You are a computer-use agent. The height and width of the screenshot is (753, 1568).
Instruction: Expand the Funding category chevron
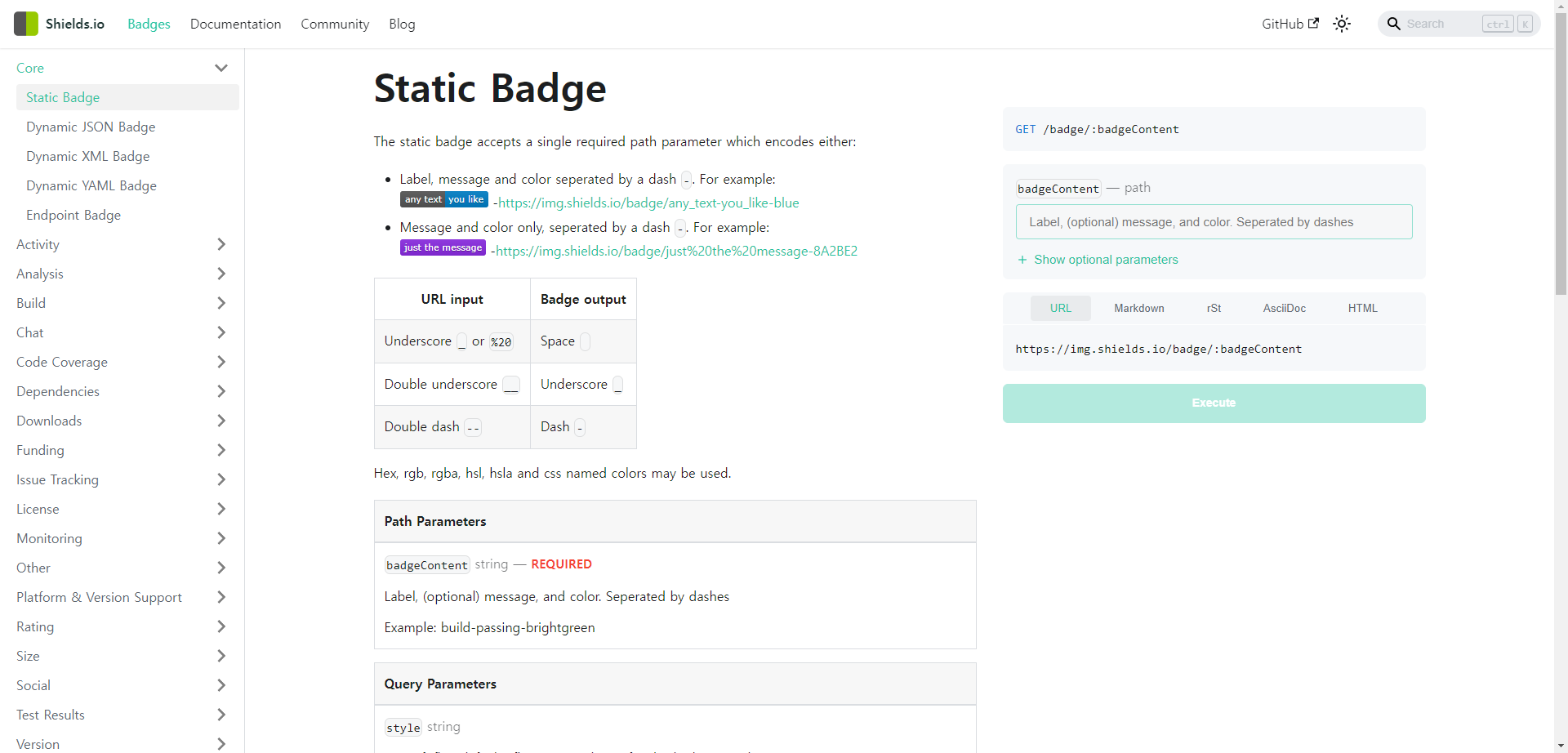(x=220, y=450)
